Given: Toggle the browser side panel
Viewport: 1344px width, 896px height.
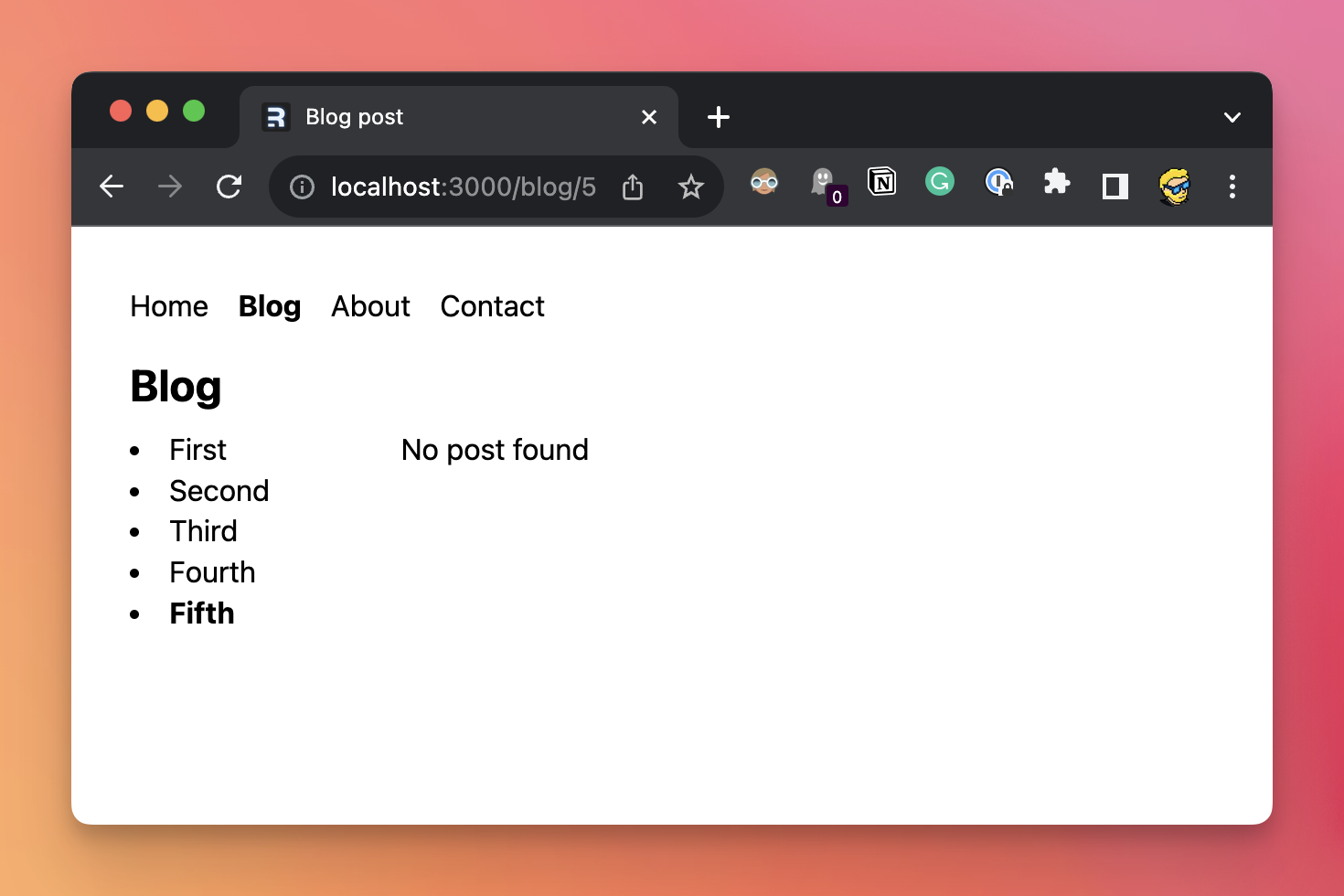Looking at the screenshot, I should [1115, 187].
